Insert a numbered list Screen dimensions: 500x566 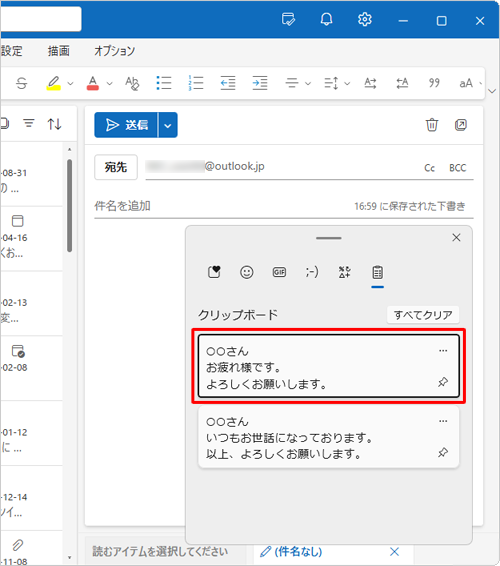pos(196,83)
